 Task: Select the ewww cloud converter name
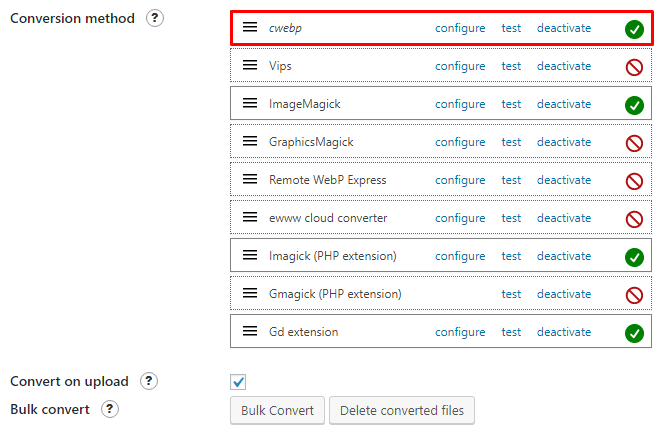[328, 218]
